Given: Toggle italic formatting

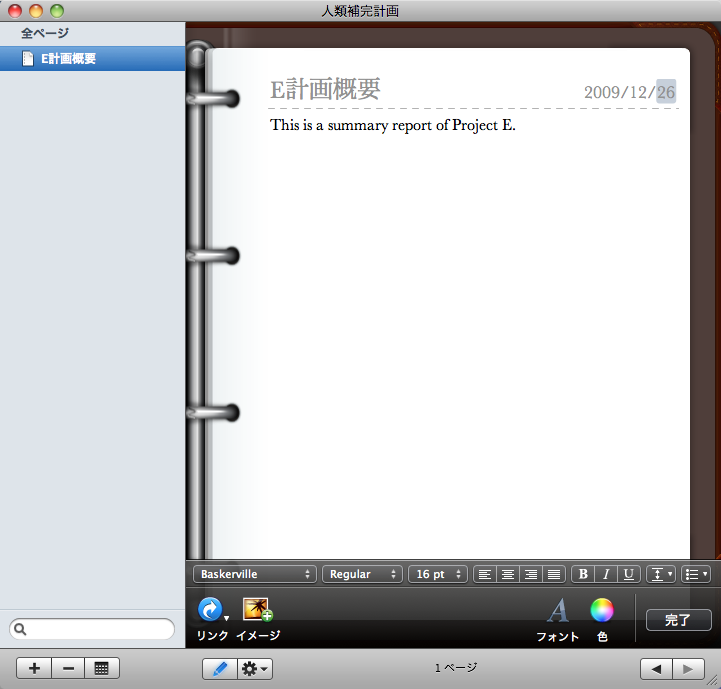Looking at the screenshot, I should [606, 574].
